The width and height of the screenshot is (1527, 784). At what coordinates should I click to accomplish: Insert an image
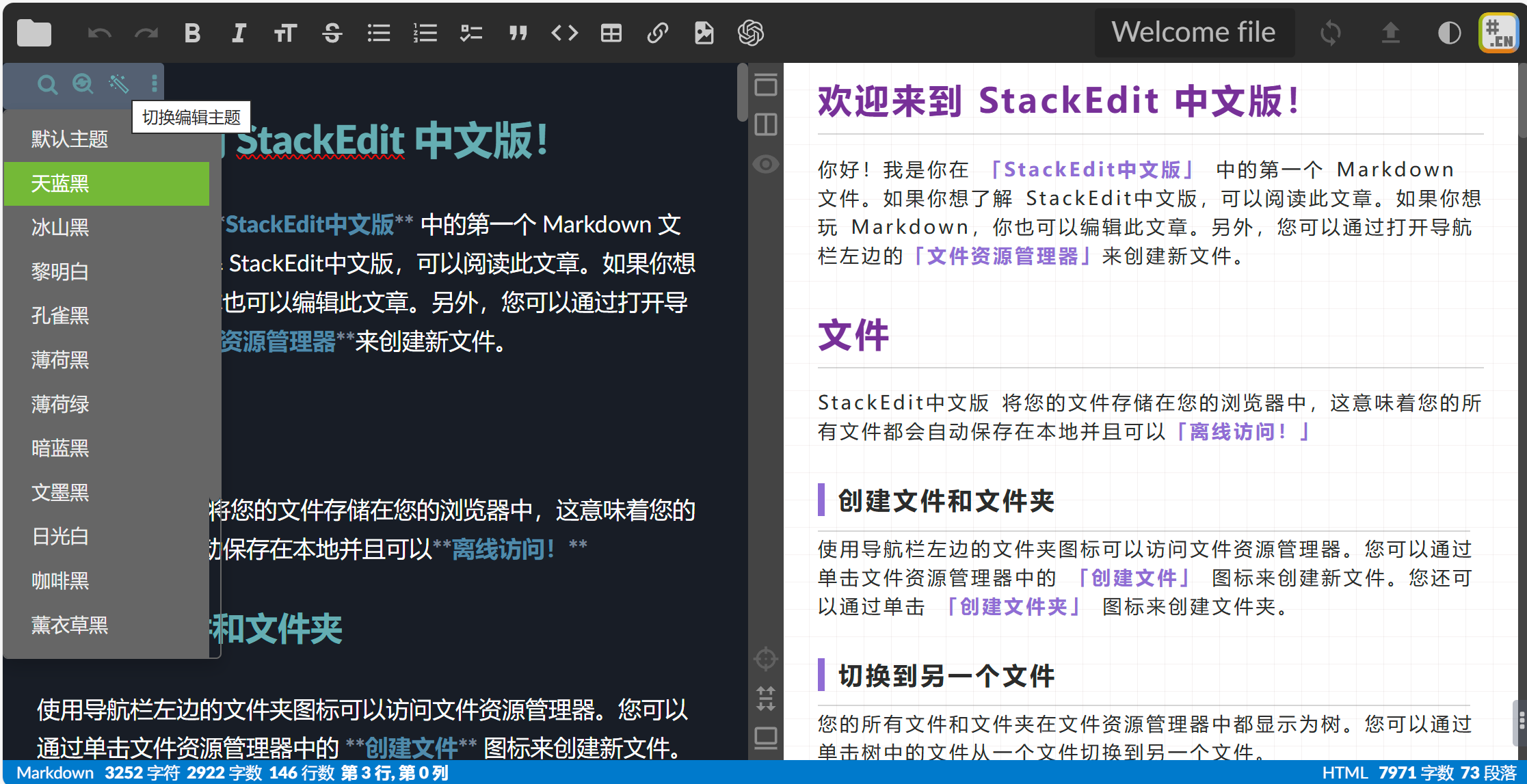pos(704,32)
